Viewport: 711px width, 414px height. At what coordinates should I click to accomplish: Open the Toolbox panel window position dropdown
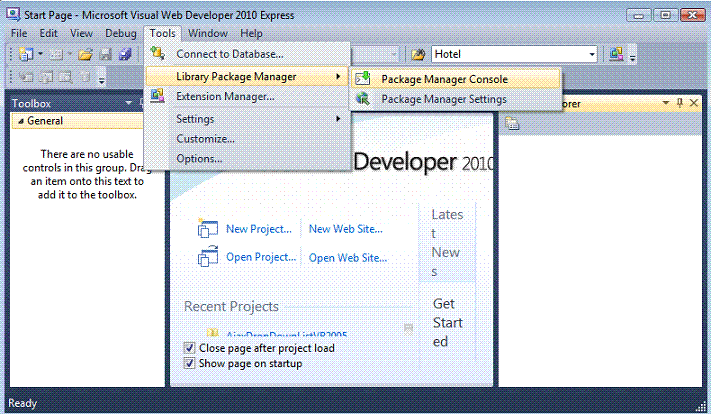(x=128, y=103)
